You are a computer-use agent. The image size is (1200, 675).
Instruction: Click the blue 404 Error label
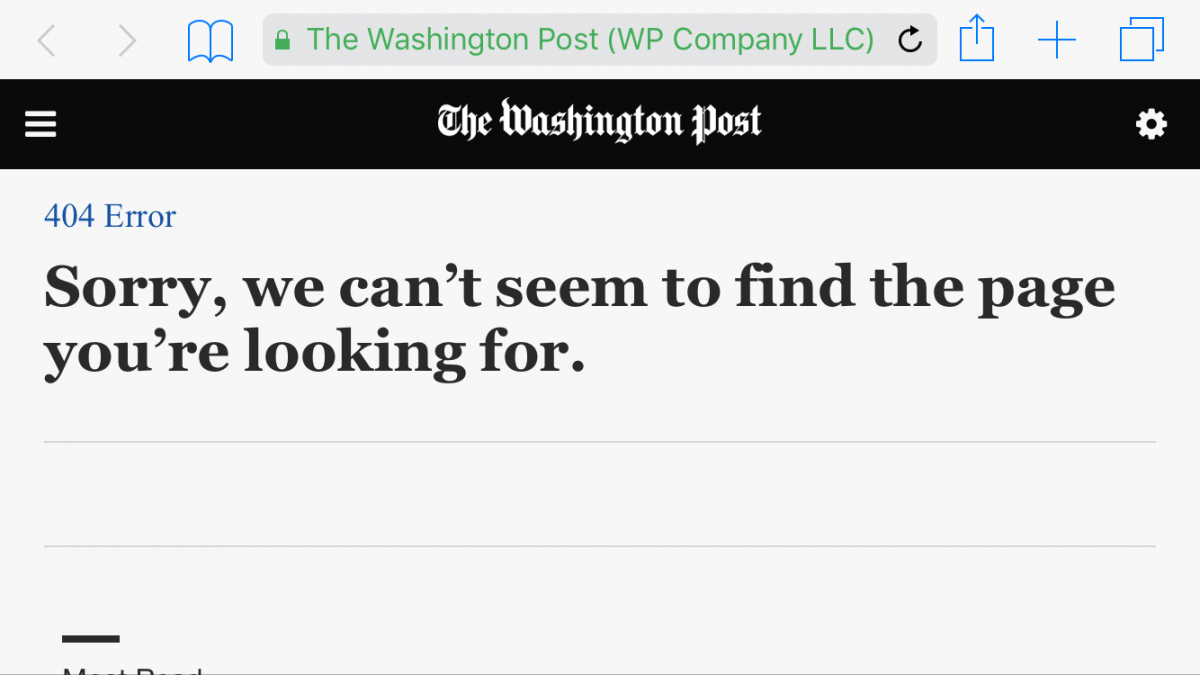point(110,216)
